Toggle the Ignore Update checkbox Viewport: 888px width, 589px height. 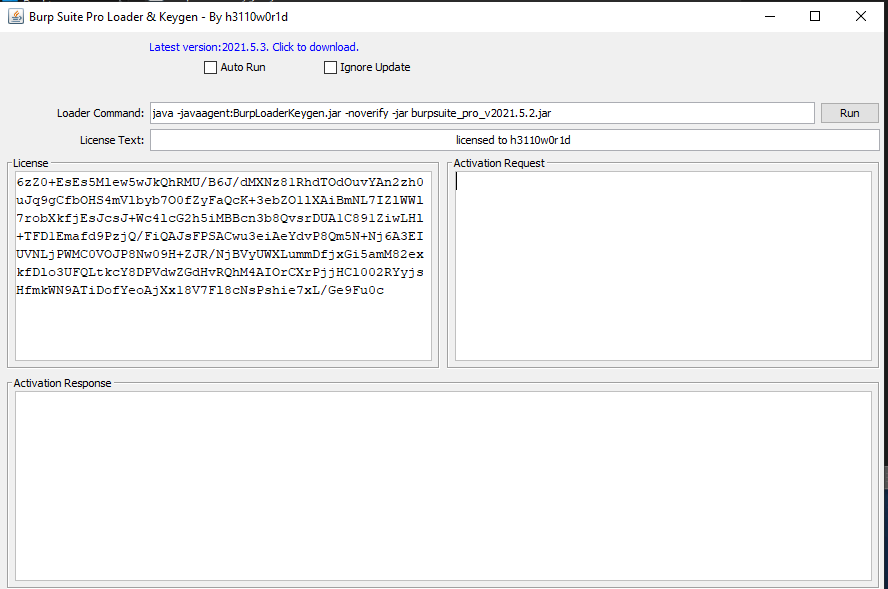click(330, 67)
